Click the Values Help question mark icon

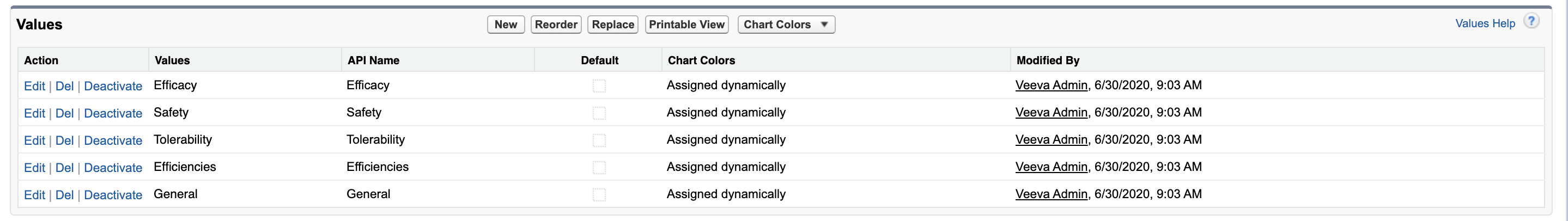coord(1531,21)
